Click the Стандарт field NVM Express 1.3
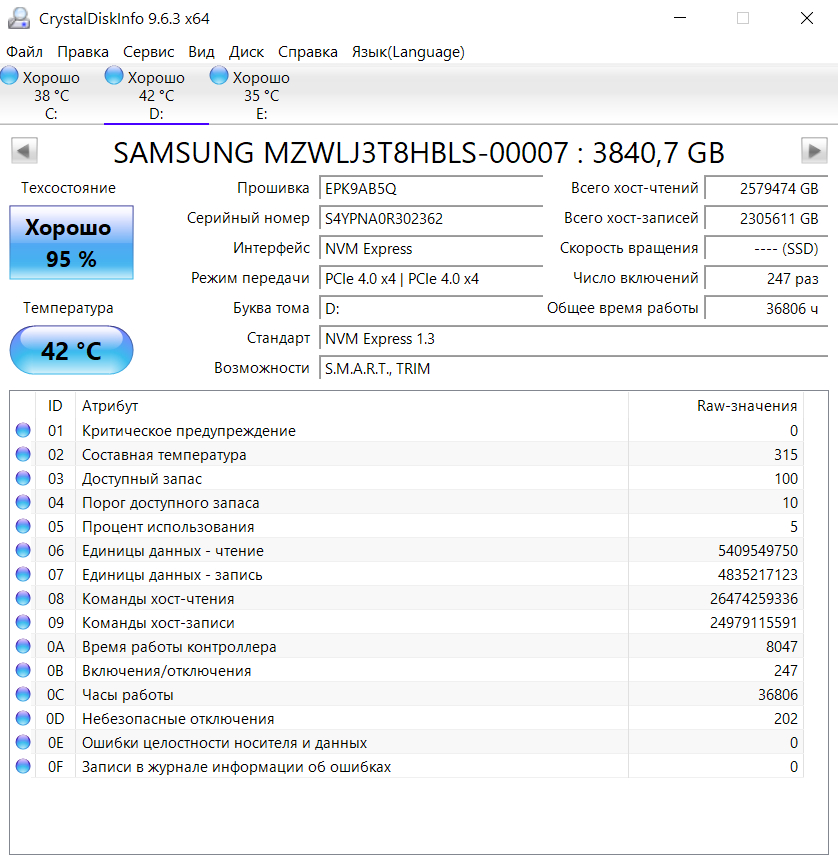 click(574, 339)
